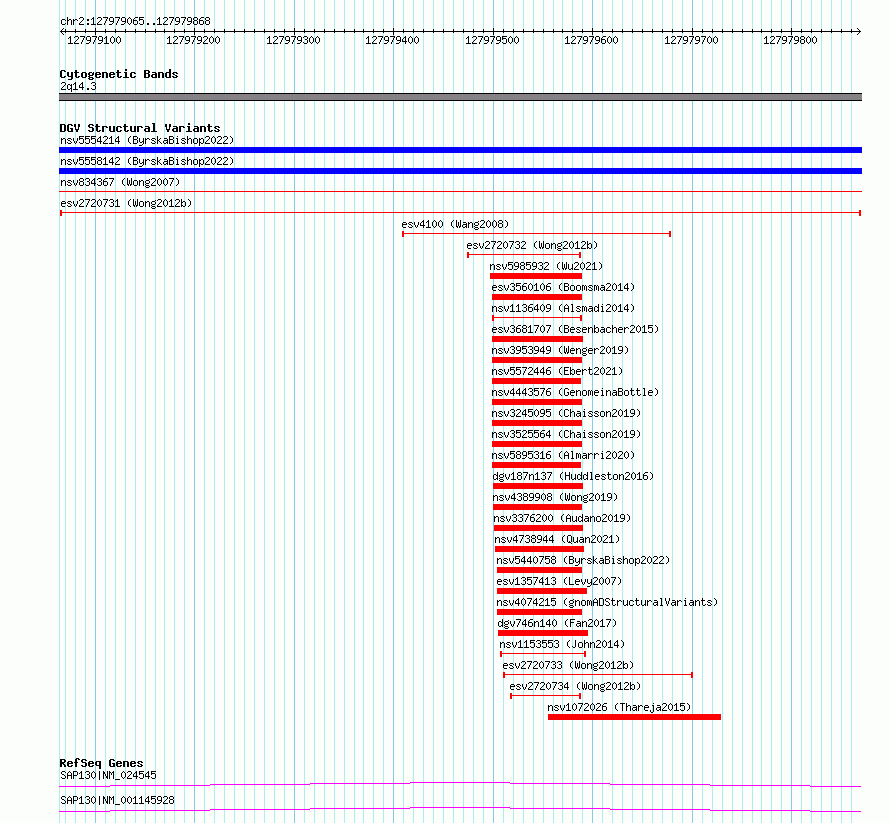Click nsv4443576 (GenomeinaBottle) label
890x823 pixels.
tap(575, 392)
